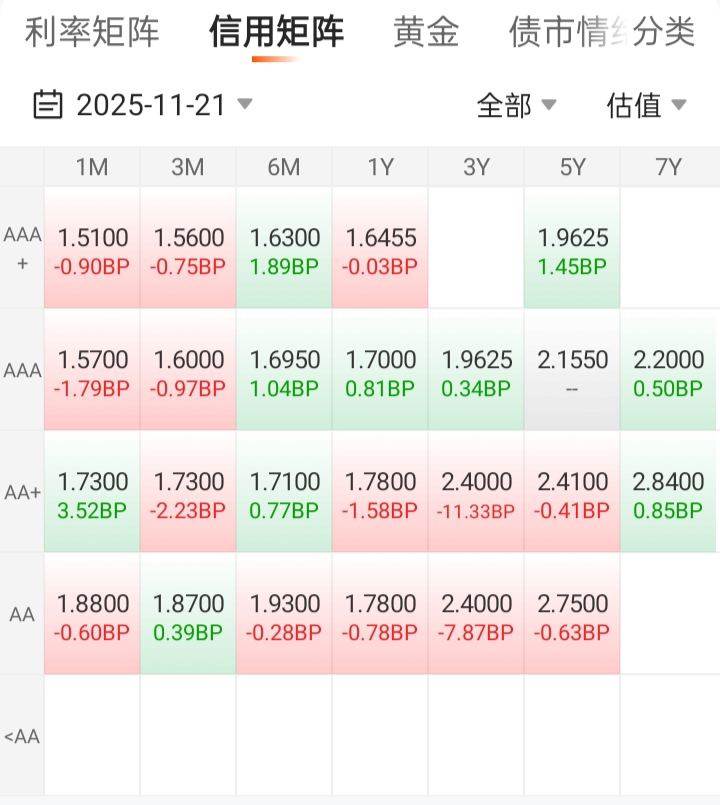
Task: Open the AA 3M cell showing 1.8700
Action: [x=188, y=615]
